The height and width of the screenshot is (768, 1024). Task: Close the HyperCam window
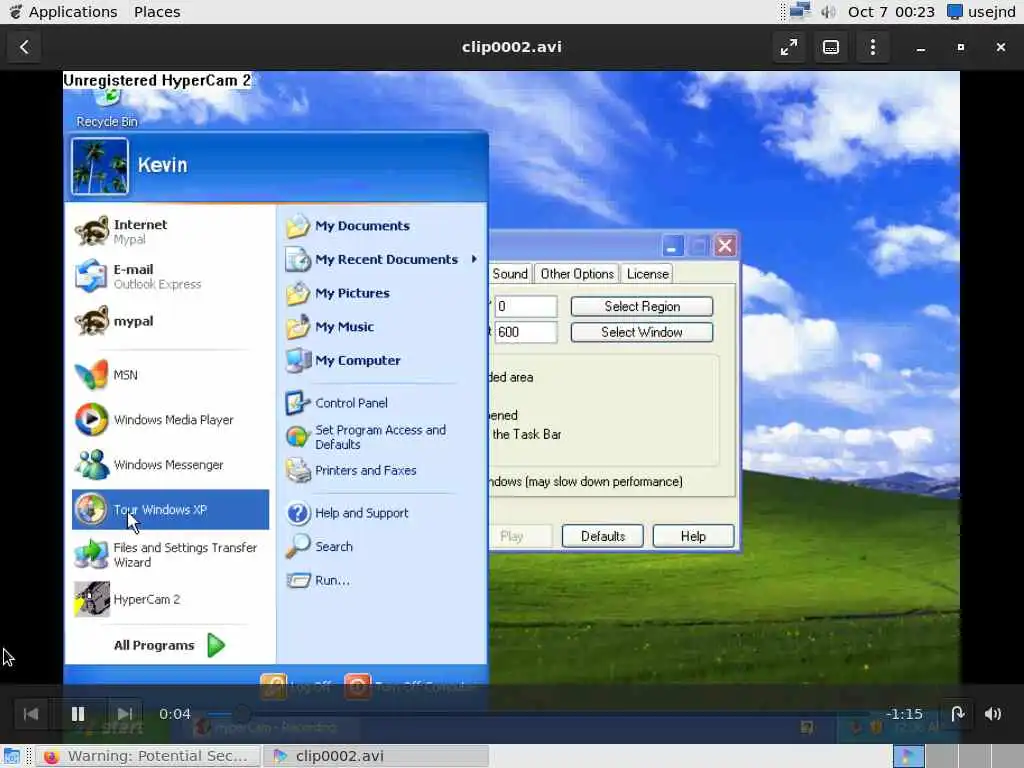click(x=725, y=246)
